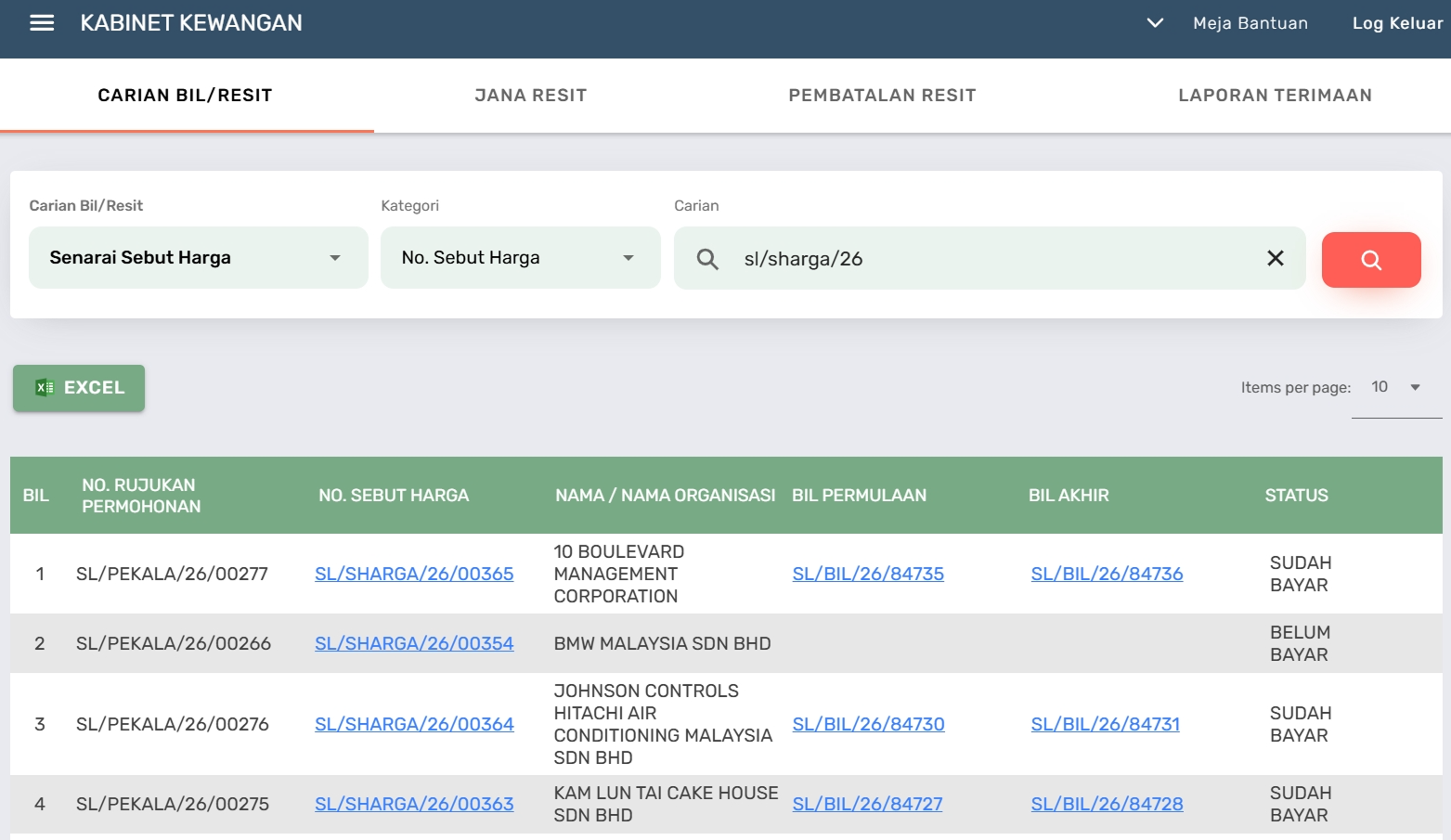
Task: Select reference SL/PEKALA/26/00275
Action: pyautogui.click(x=173, y=804)
